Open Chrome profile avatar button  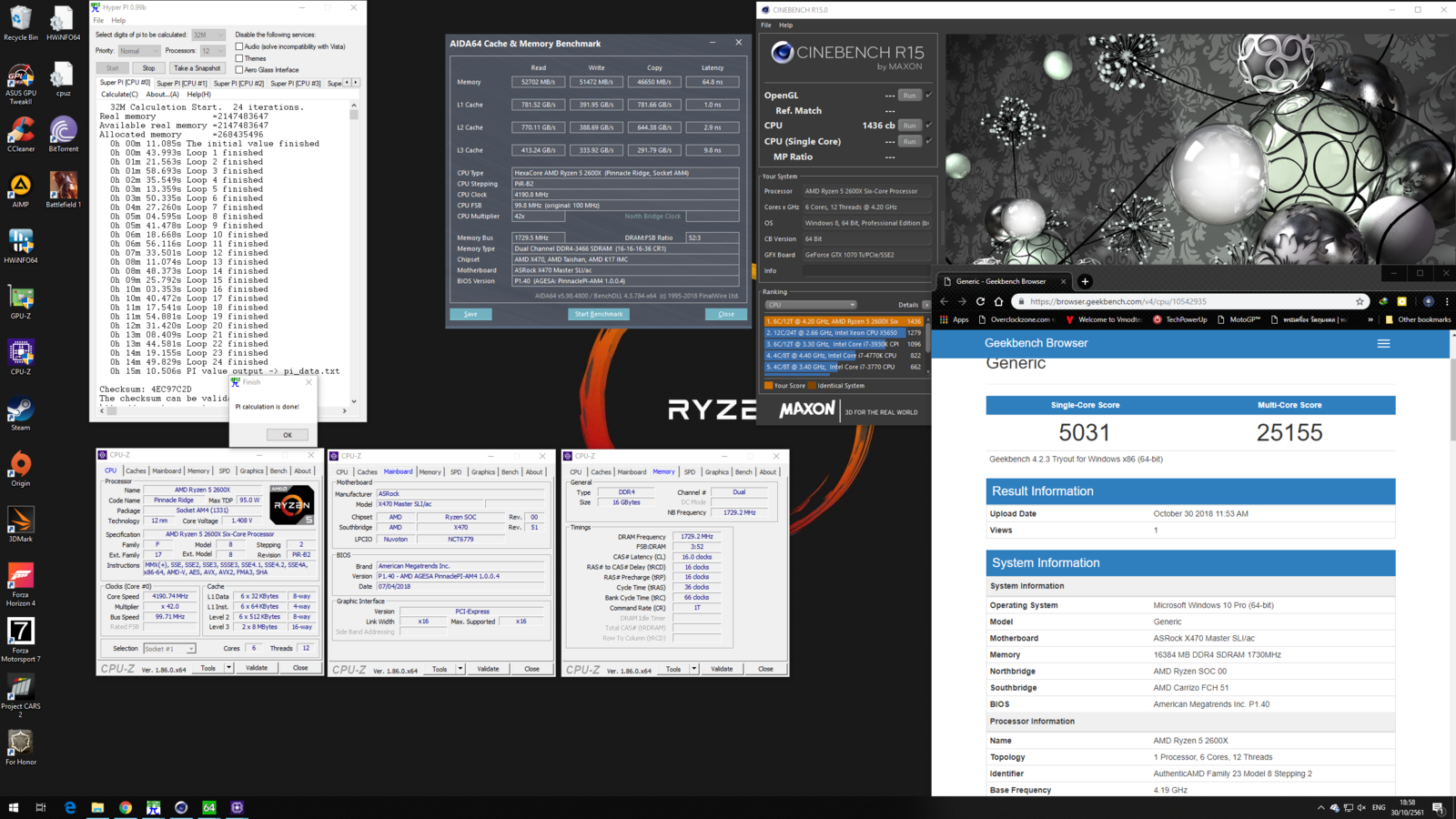[1428, 301]
